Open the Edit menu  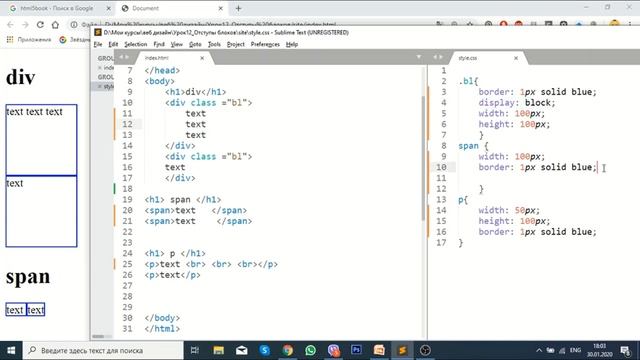coord(113,44)
